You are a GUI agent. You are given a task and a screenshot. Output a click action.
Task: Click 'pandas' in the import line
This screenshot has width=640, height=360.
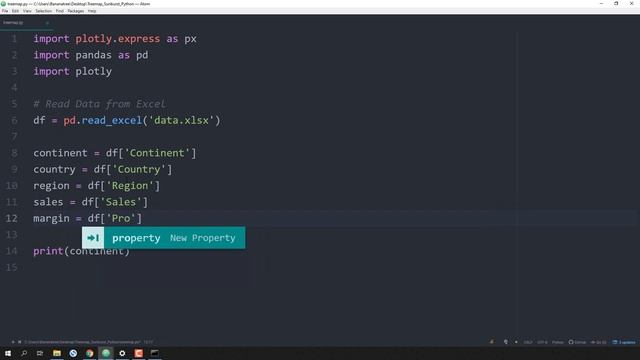(x=93, y=55)
